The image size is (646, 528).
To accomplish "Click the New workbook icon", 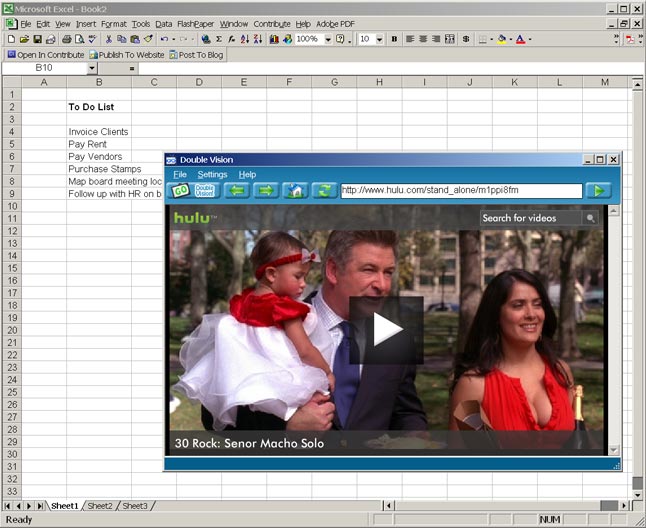I will tap(12, 39).
